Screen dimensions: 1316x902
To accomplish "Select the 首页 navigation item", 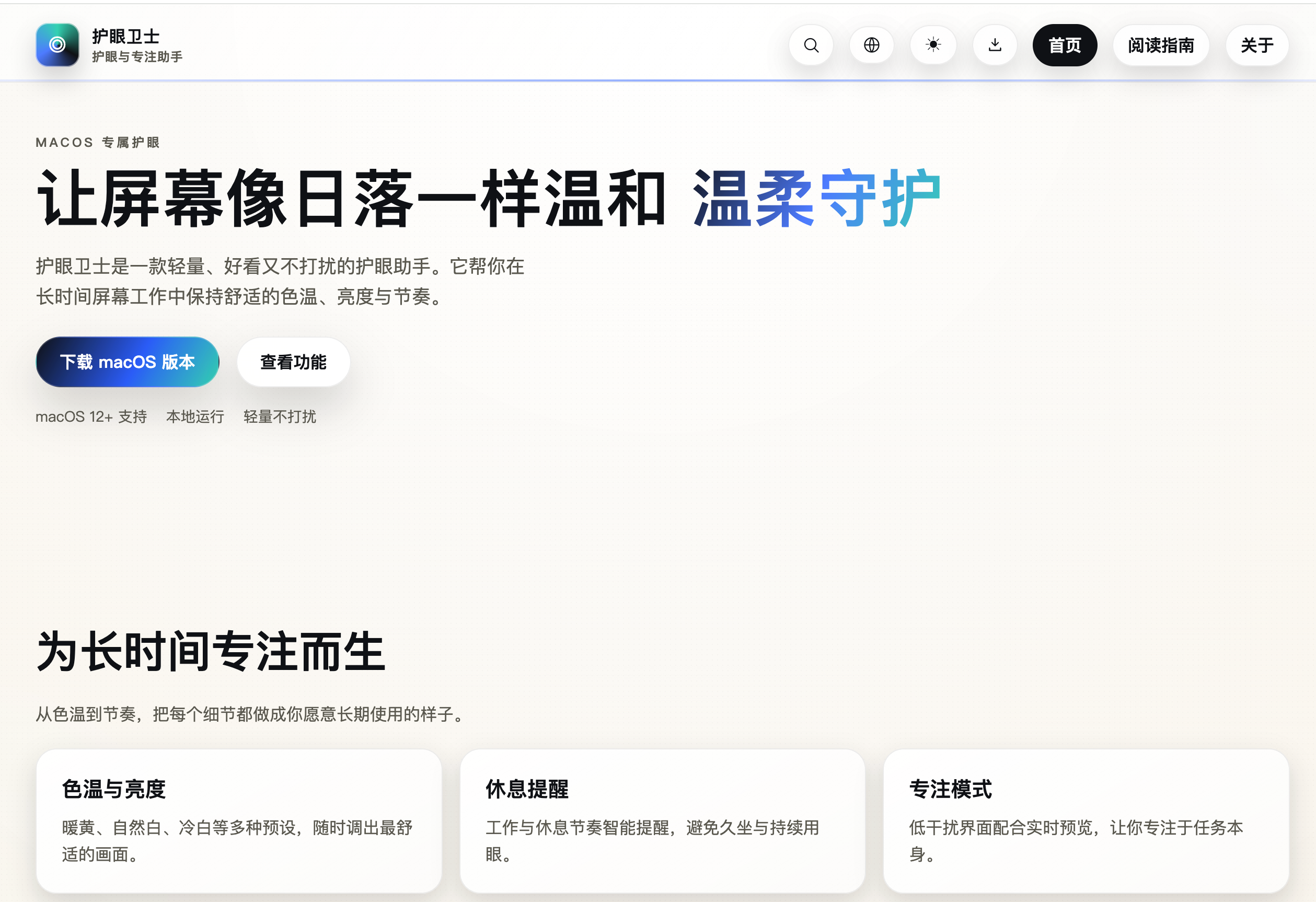I will [1065, 45].
